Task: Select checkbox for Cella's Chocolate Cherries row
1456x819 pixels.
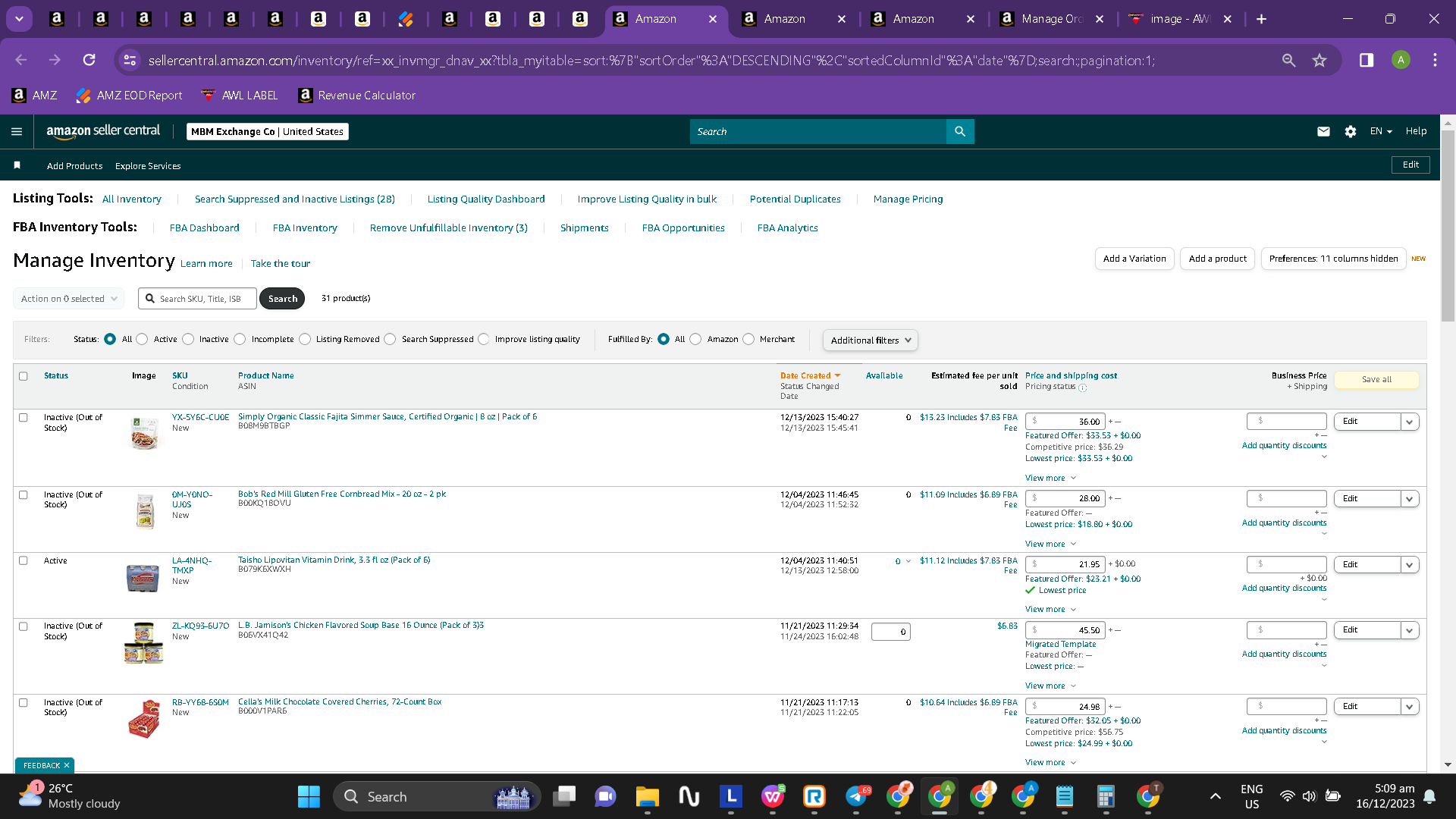Action: tap(24, 703)
